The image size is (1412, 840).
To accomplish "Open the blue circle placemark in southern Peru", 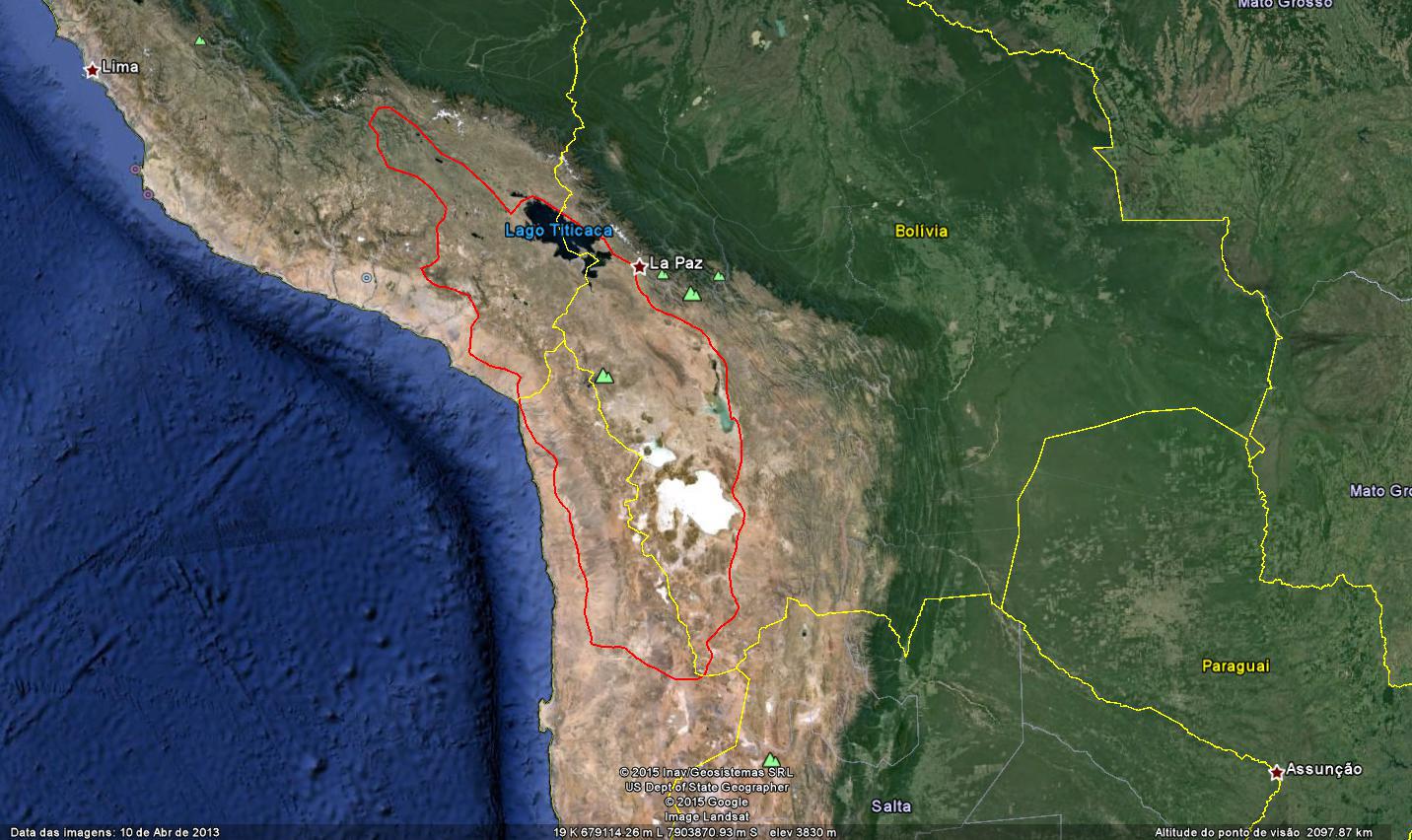I will coord(367,278).
